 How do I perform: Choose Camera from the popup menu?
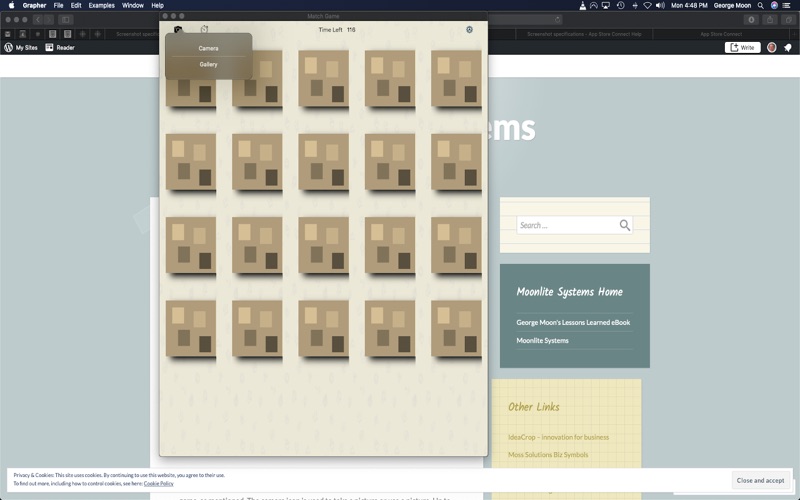pos(208,48)
